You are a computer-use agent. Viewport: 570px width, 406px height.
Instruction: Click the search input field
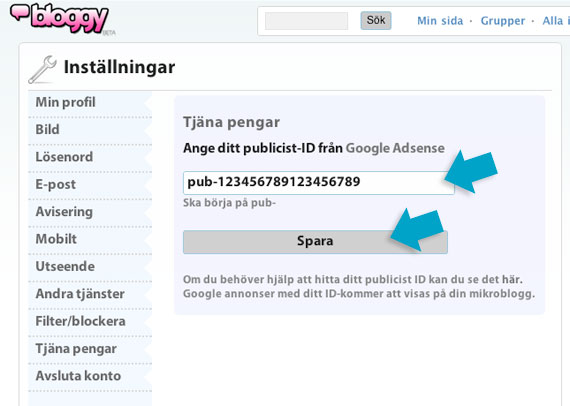pos(306,20)
